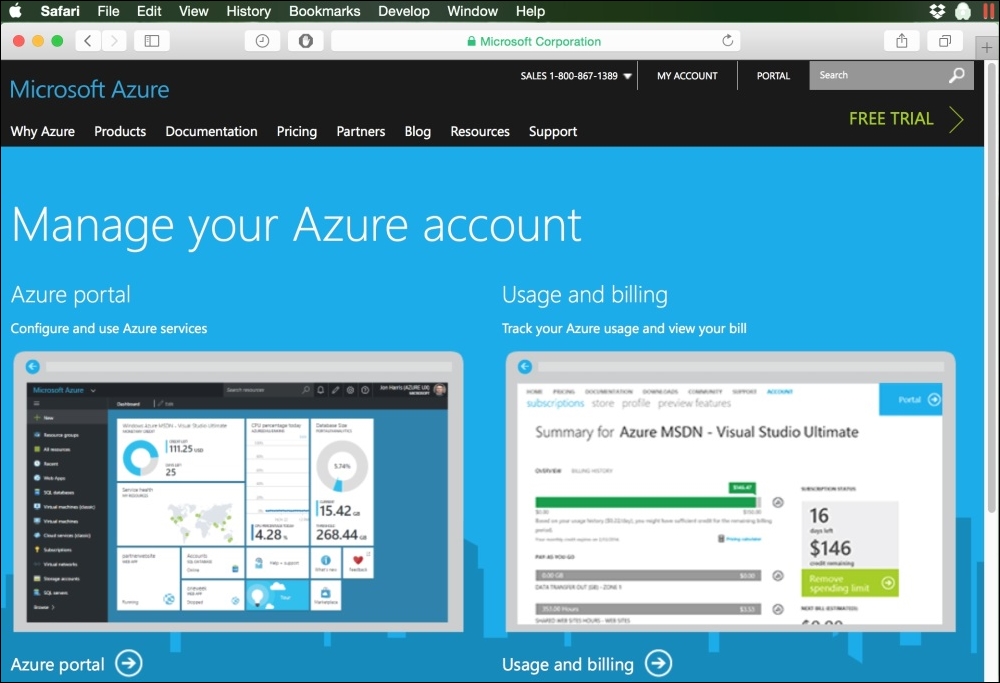Open the Why Azure navigation item
The height and width of the screenshot is (683, 1000).
[43, 131]
